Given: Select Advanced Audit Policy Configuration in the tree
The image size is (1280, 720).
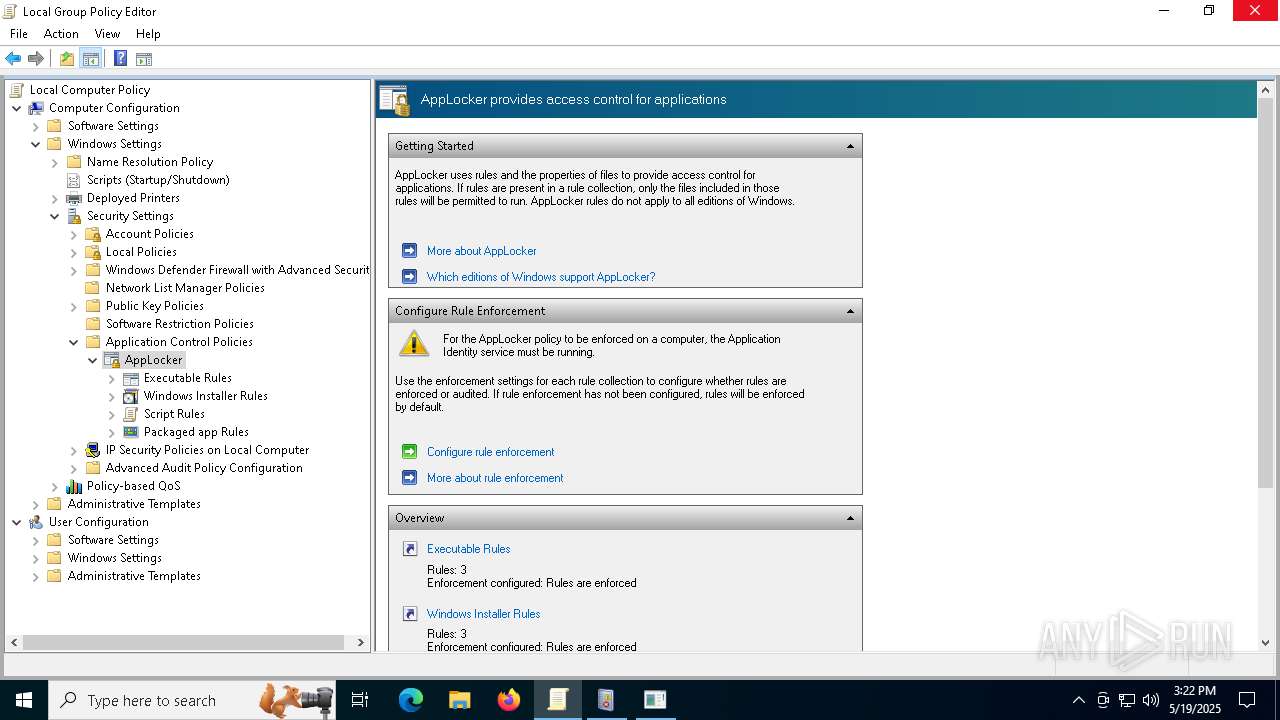Looking at the screenshot, I should [204, 468].
